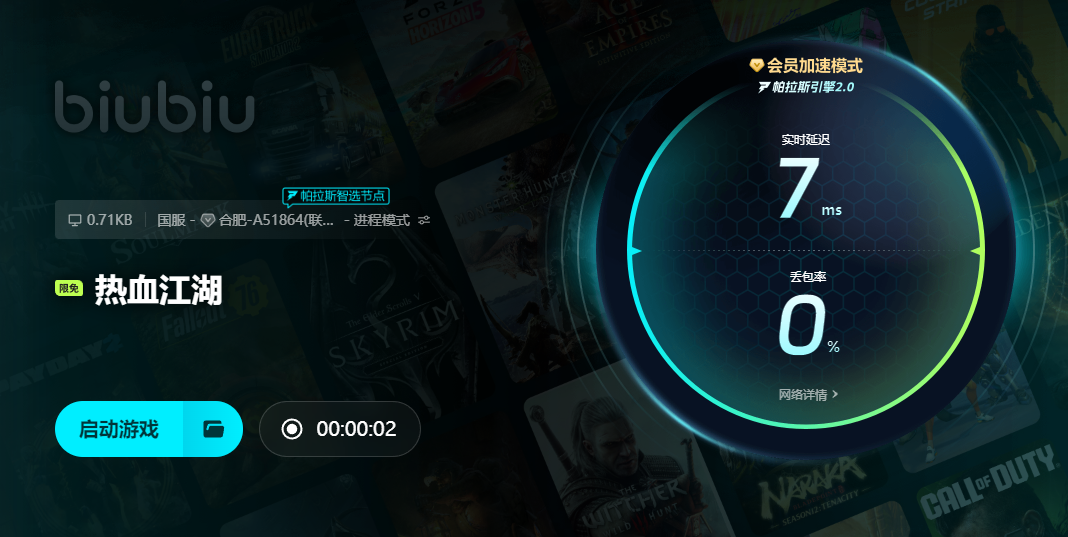Viewport: 1068px width, 537px height.
Task: Open the game folder icon beside 启动游戏
Action: pyautogui.click(x=213, y=429)
